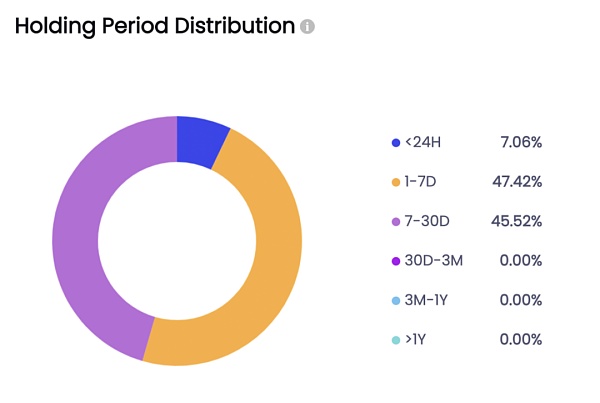Click the 7.06% percentage value
This screenshot has width=600, height=403.
click(520, 143)
